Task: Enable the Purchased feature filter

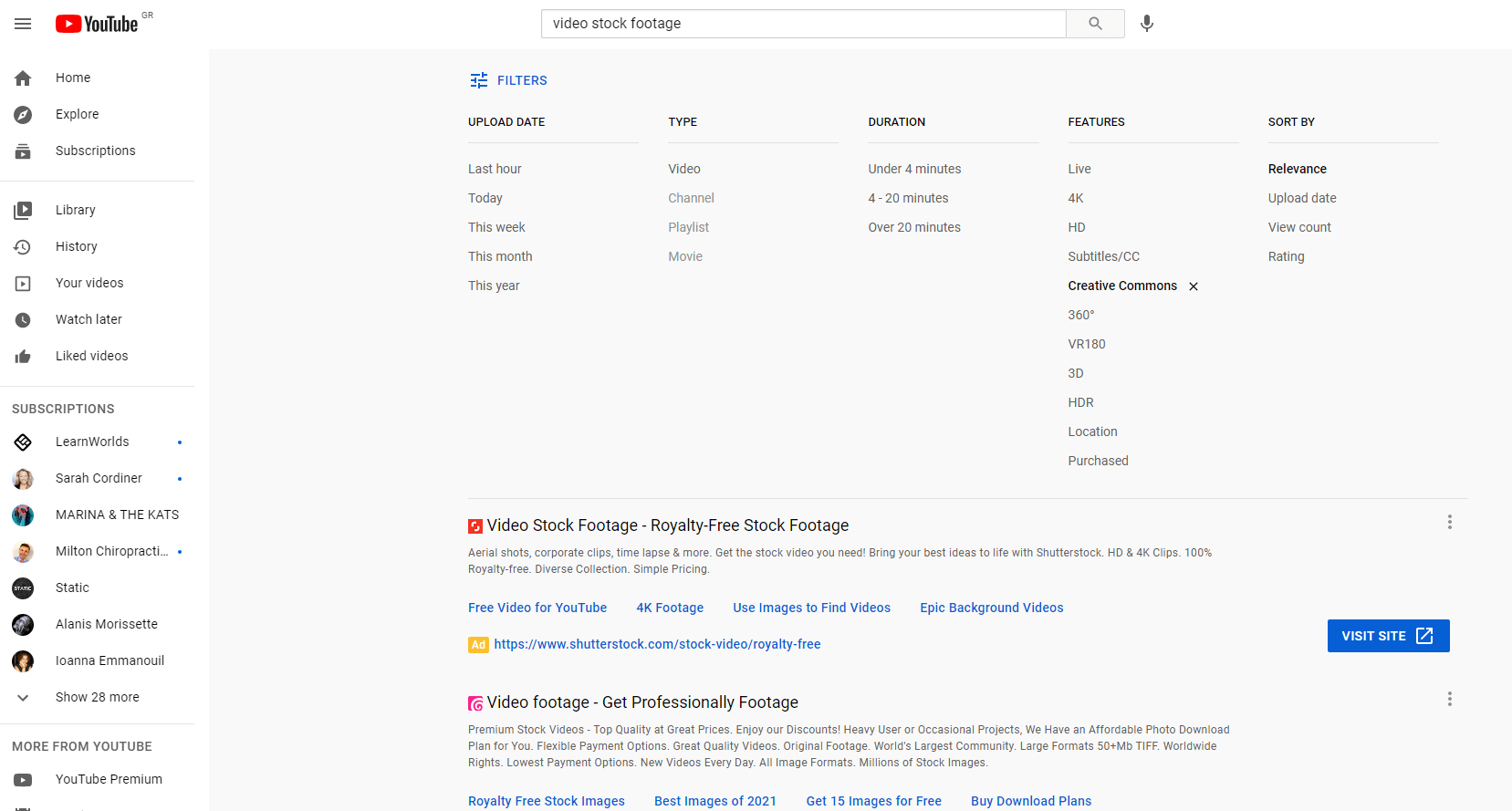Action: click(1099, 461)
